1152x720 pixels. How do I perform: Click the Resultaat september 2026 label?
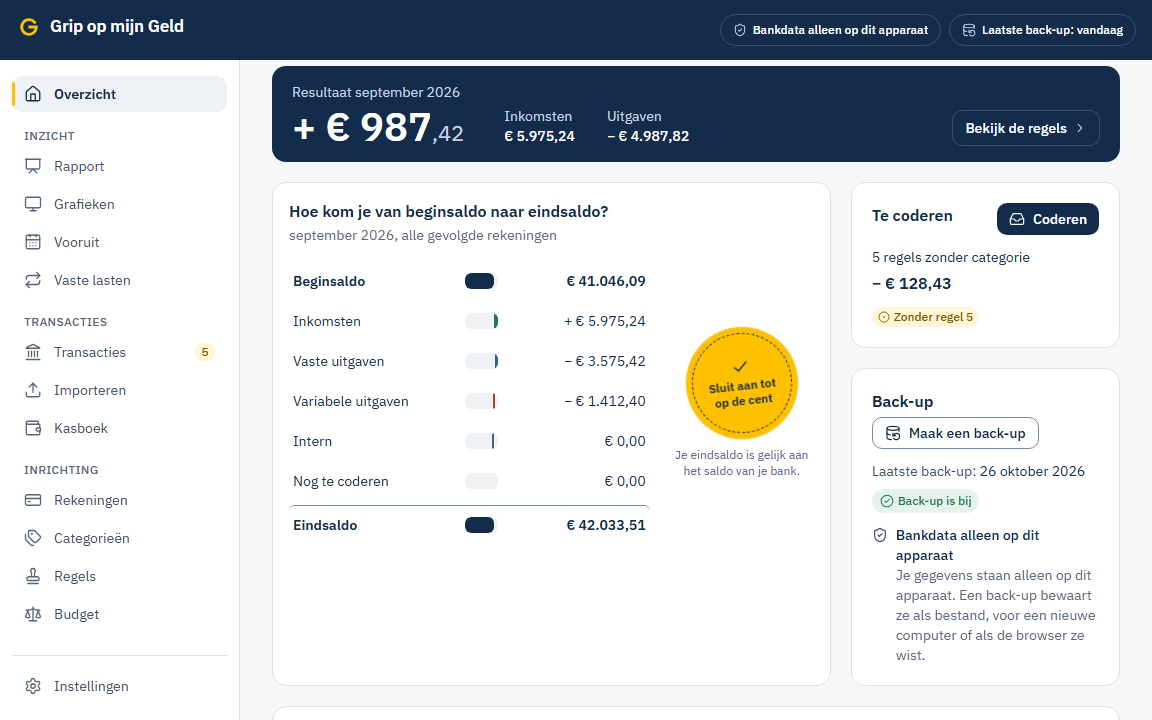click(376, 92)
